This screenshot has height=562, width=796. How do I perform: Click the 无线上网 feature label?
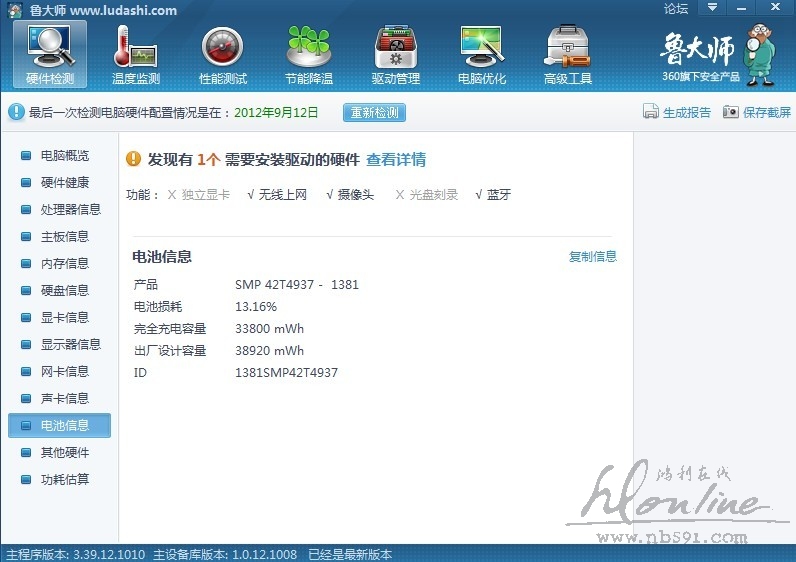283,194
